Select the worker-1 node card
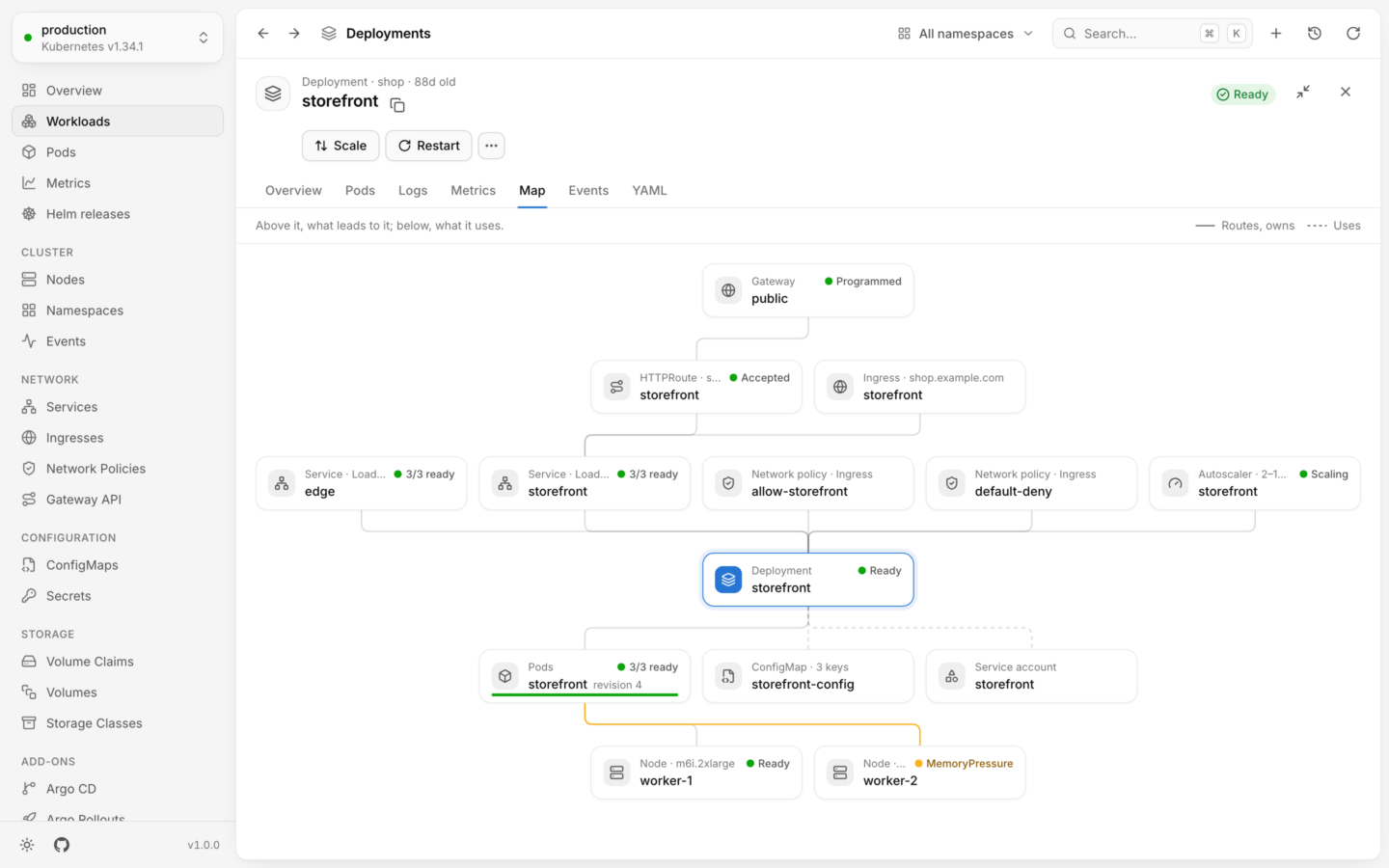Screen dimensions: 1389x868 point(696,773)
